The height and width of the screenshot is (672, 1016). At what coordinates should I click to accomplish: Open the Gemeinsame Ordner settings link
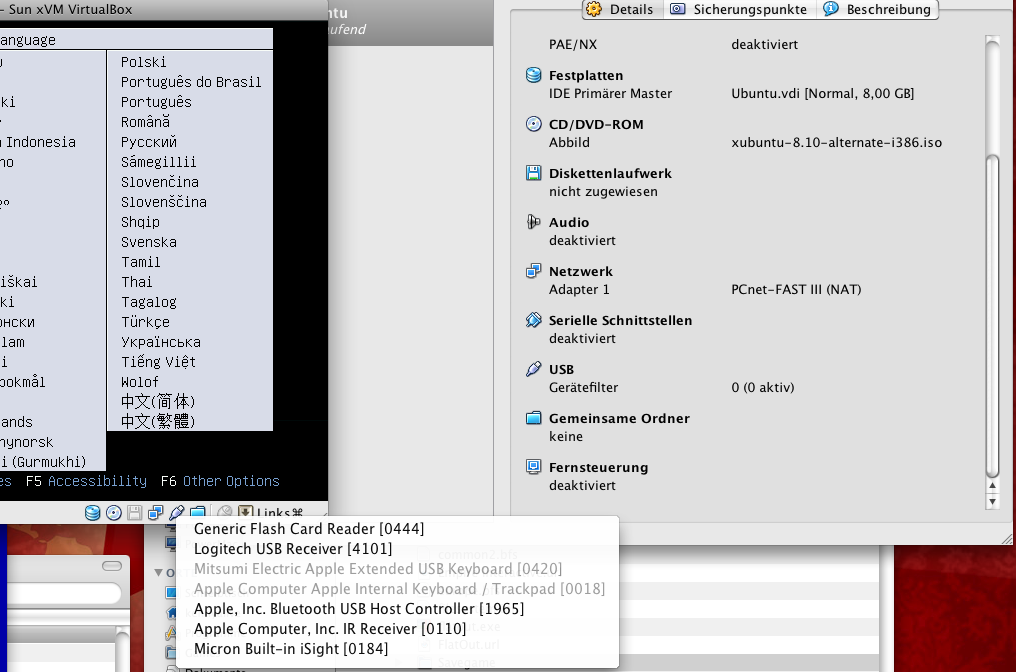(x=619, y=419)
